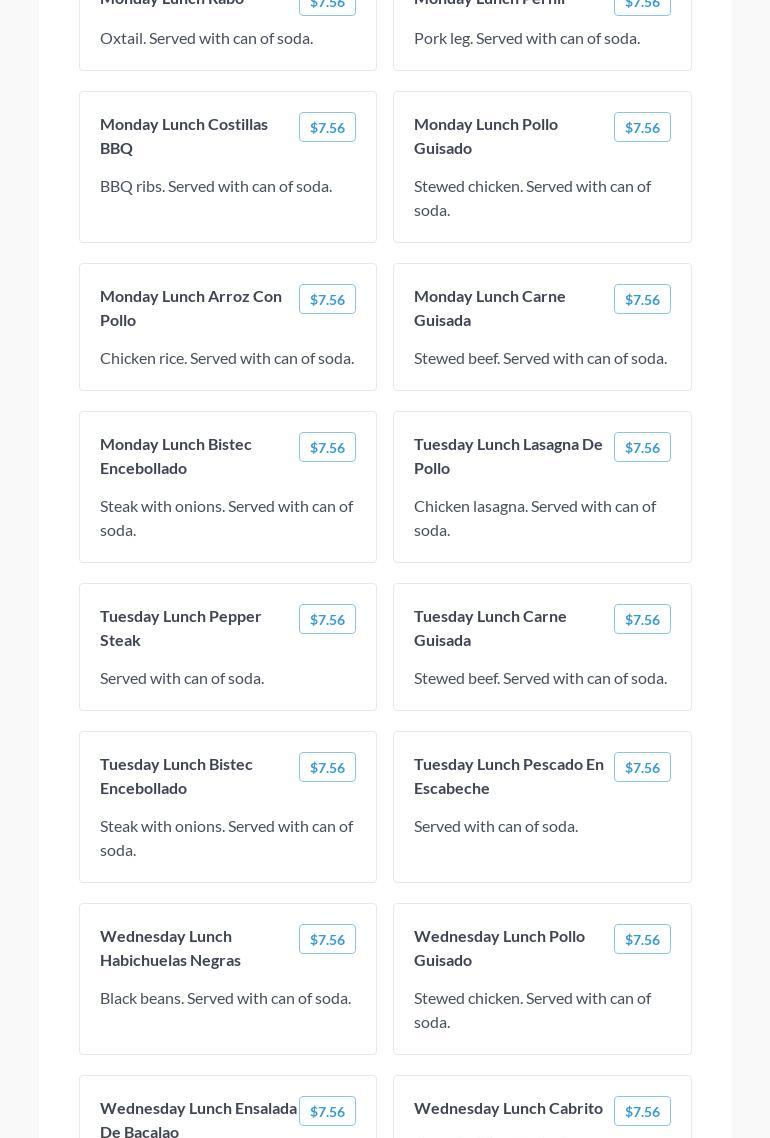This screenshot has width=770, height=1138.
Task: Click the price button for Monday Lunch Costillas BBQ
Action: pos(327,127)
